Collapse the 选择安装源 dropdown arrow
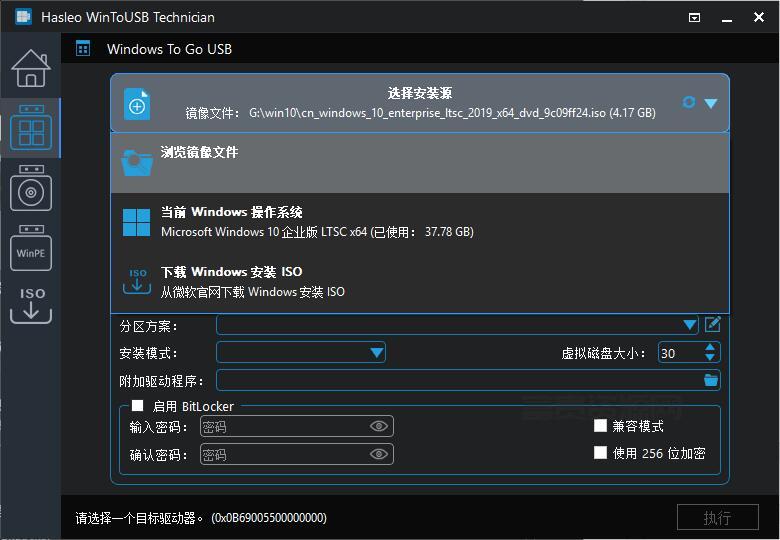This screenshot has height=540, width=780. tap(711, 103)
